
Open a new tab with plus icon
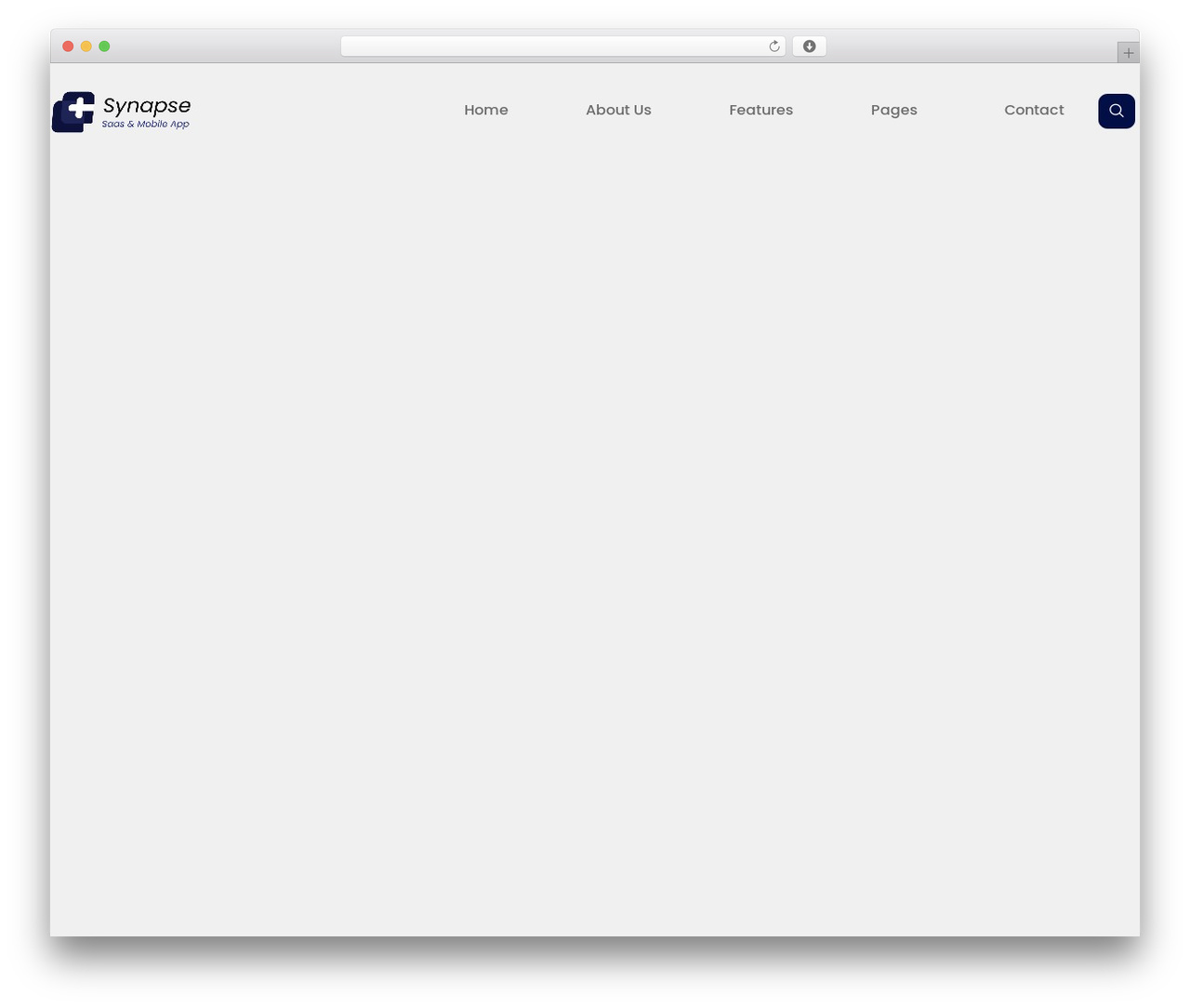coord(1128,53)
